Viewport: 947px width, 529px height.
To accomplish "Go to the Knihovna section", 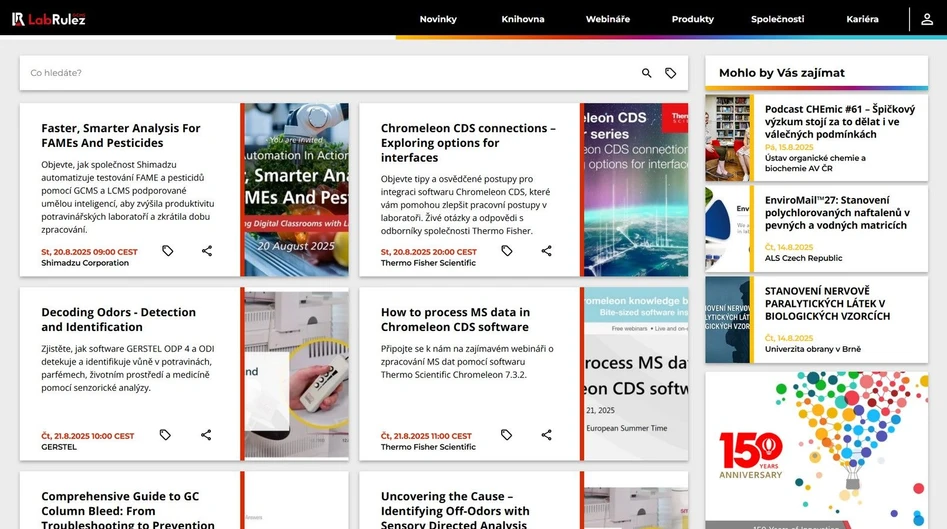I will (x=523, y=19).
